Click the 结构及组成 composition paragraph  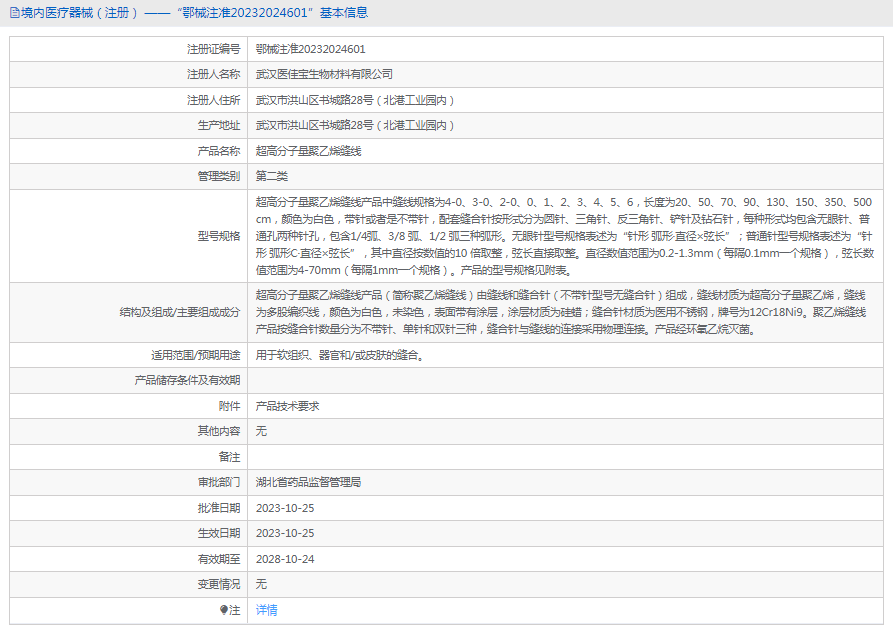click(561, 312)
